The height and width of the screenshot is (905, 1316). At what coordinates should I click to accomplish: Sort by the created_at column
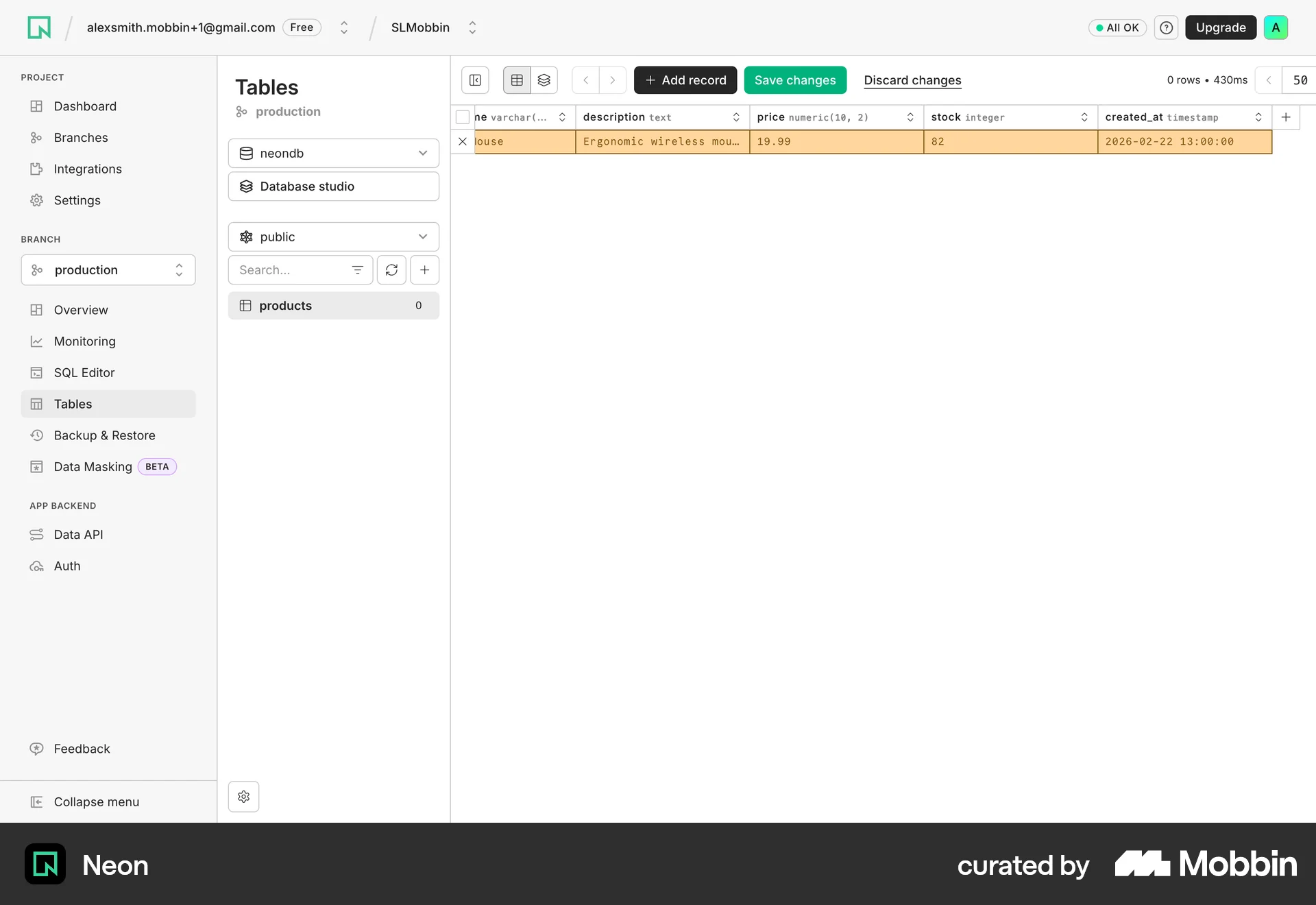click(1258, 117)
